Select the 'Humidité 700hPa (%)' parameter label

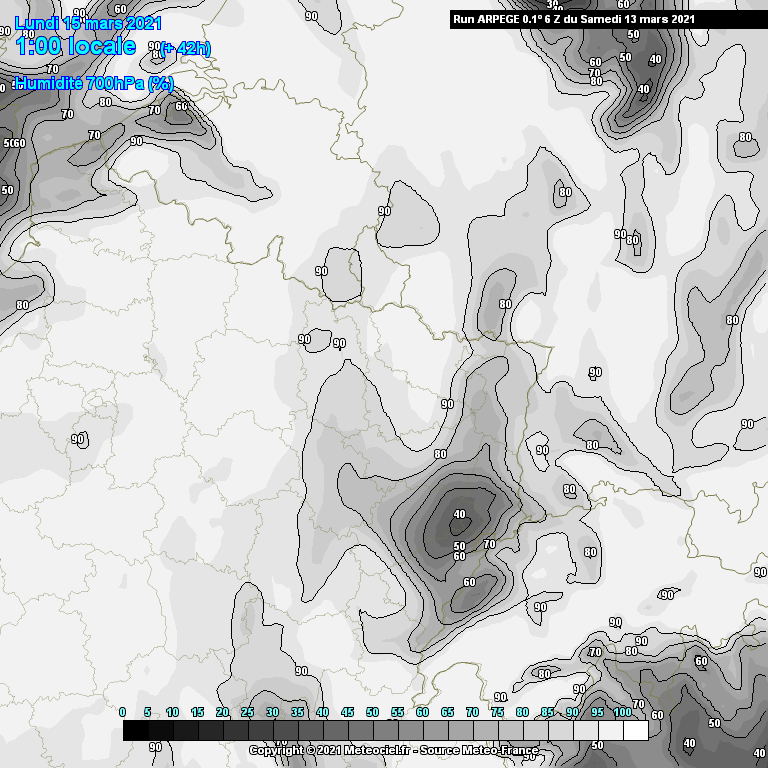[x=94, y=84]
